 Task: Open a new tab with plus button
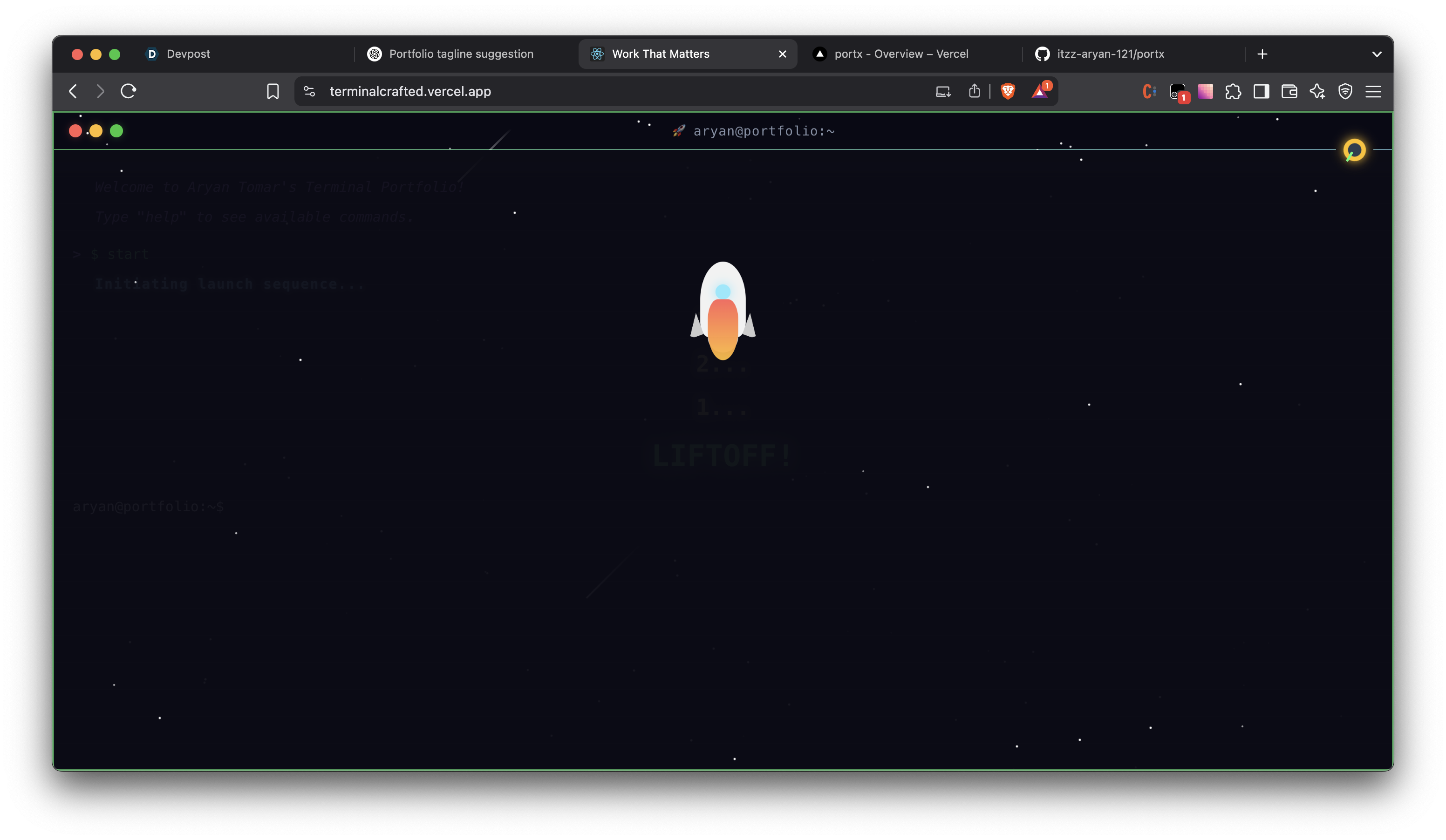tap(1262, 54)
